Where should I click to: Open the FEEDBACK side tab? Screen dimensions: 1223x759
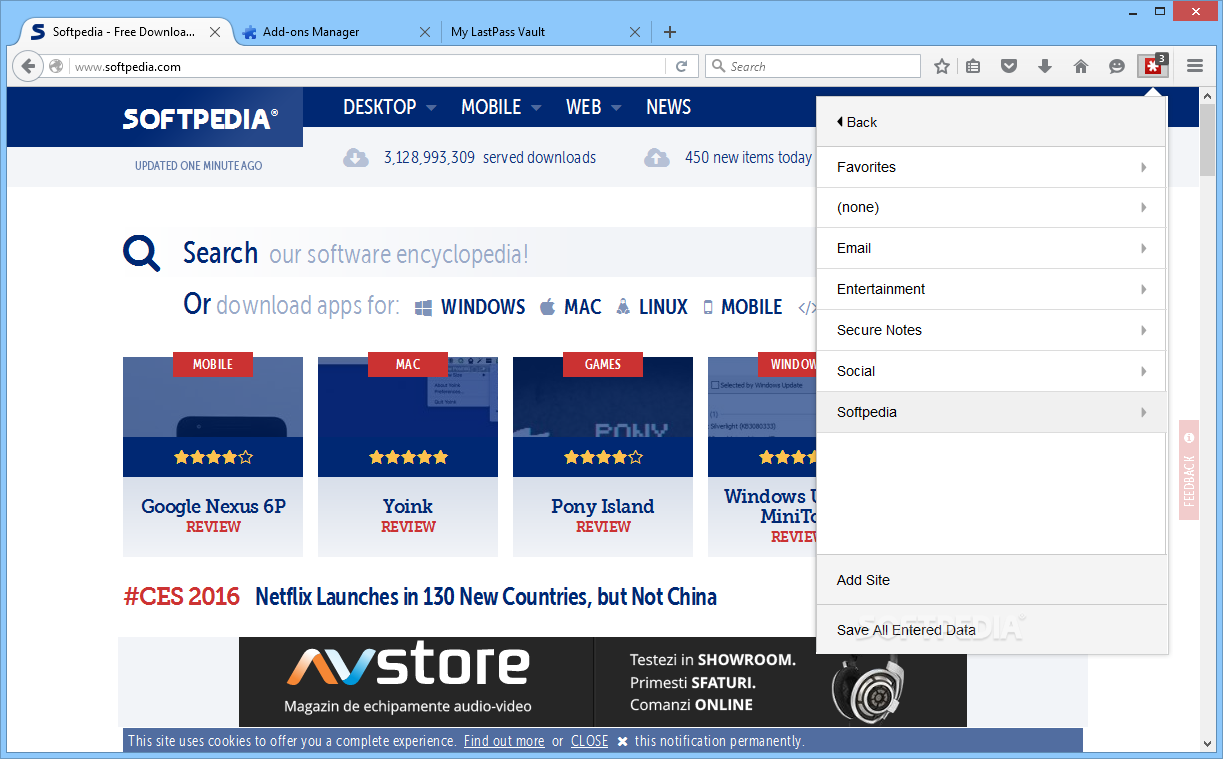click(x=1189, y=470)
